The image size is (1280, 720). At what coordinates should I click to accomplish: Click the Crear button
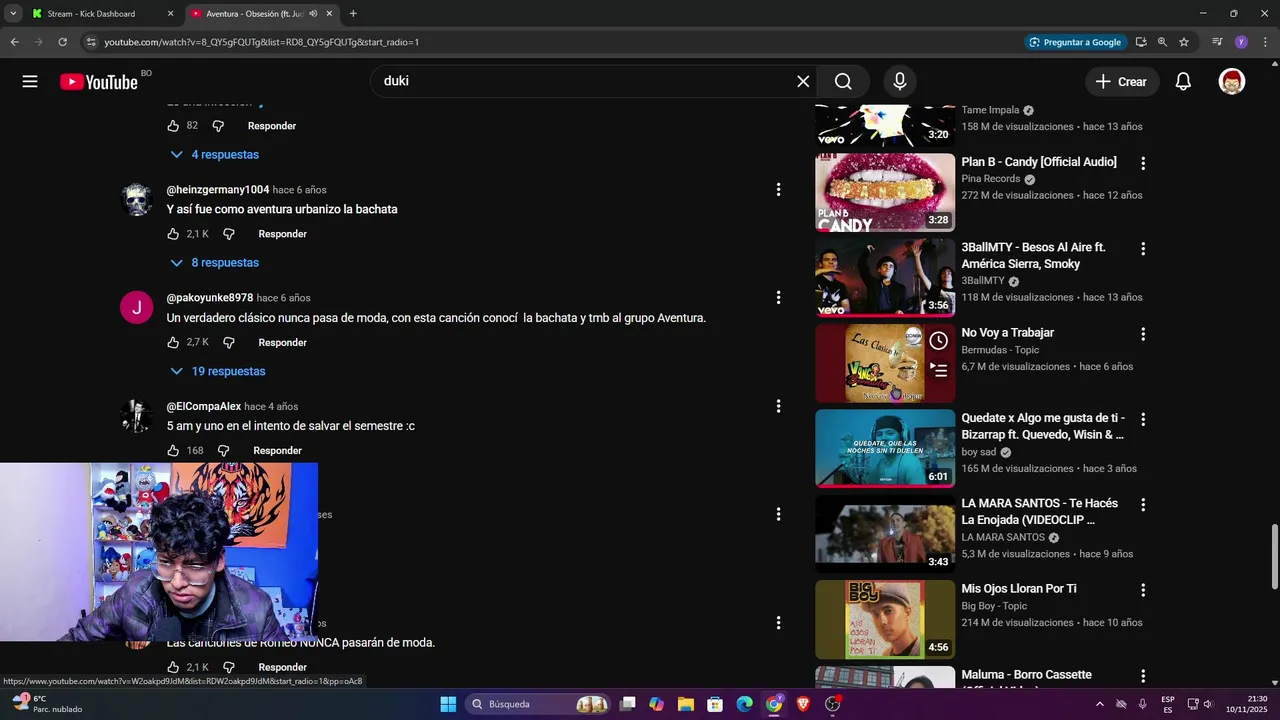1122,82
